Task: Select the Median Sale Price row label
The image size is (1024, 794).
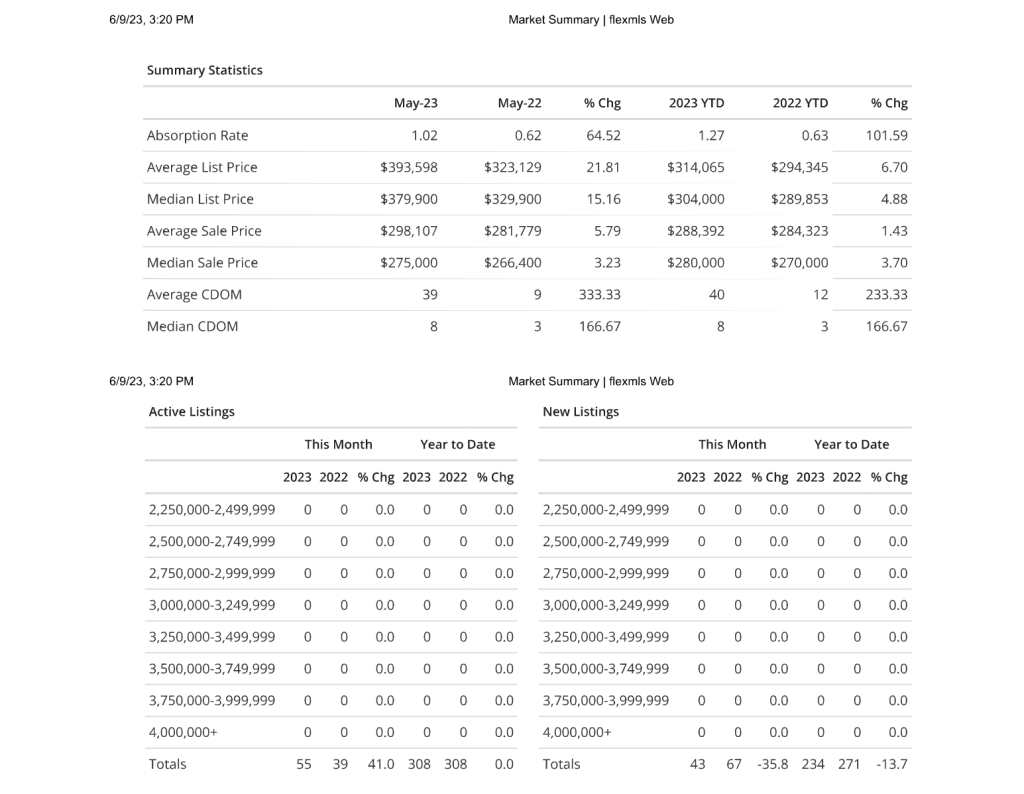Action: click(202, 263)
